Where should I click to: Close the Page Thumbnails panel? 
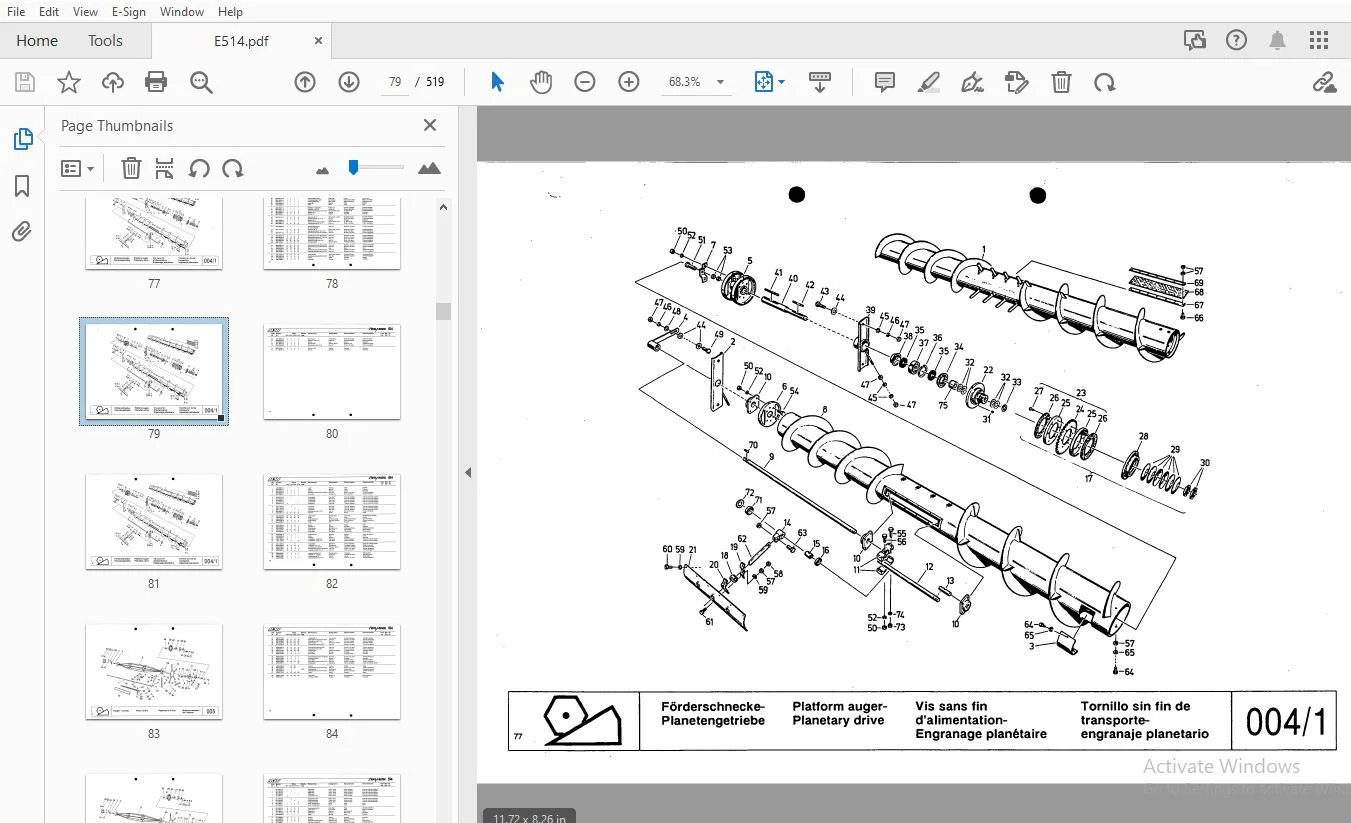coord(430,125)
